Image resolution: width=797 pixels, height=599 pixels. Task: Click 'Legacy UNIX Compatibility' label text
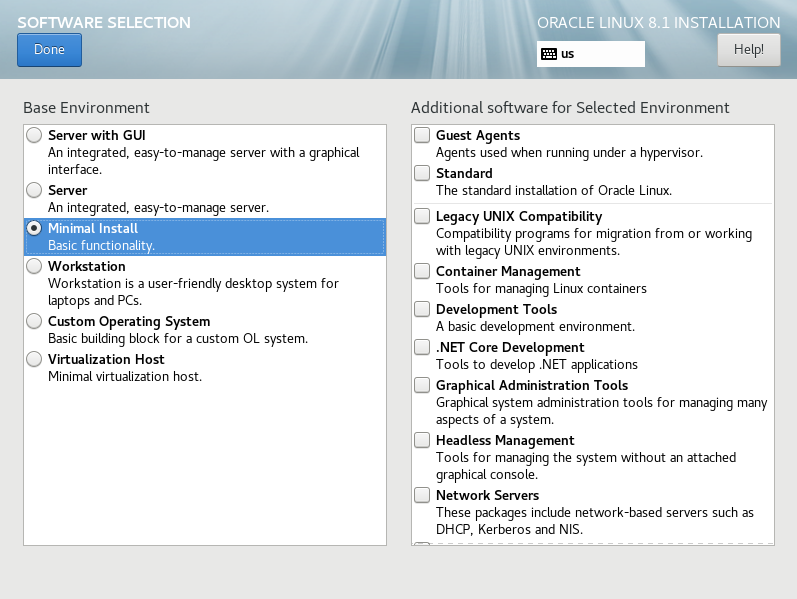click(519, 217)
